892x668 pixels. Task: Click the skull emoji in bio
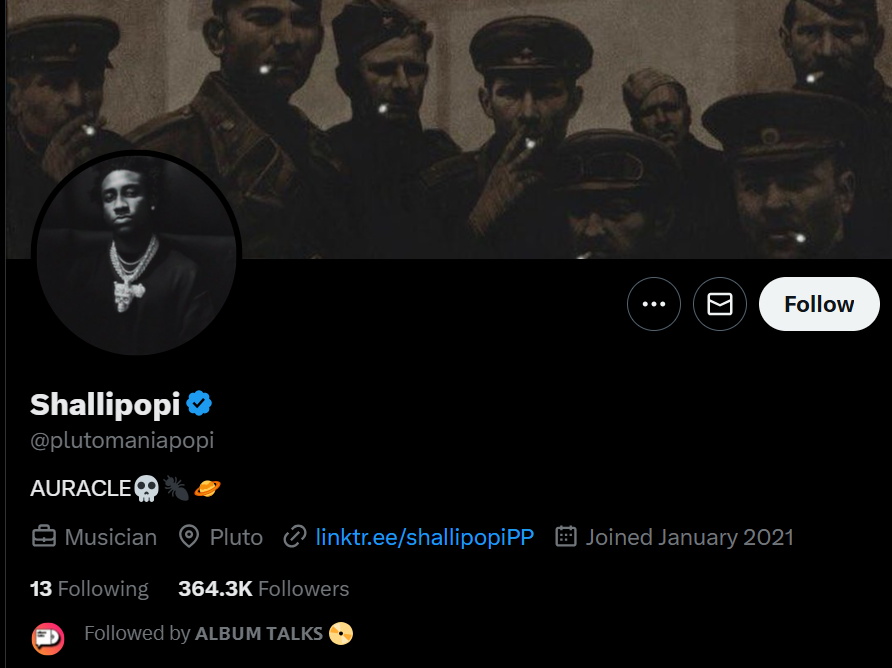tap(146, 488)
